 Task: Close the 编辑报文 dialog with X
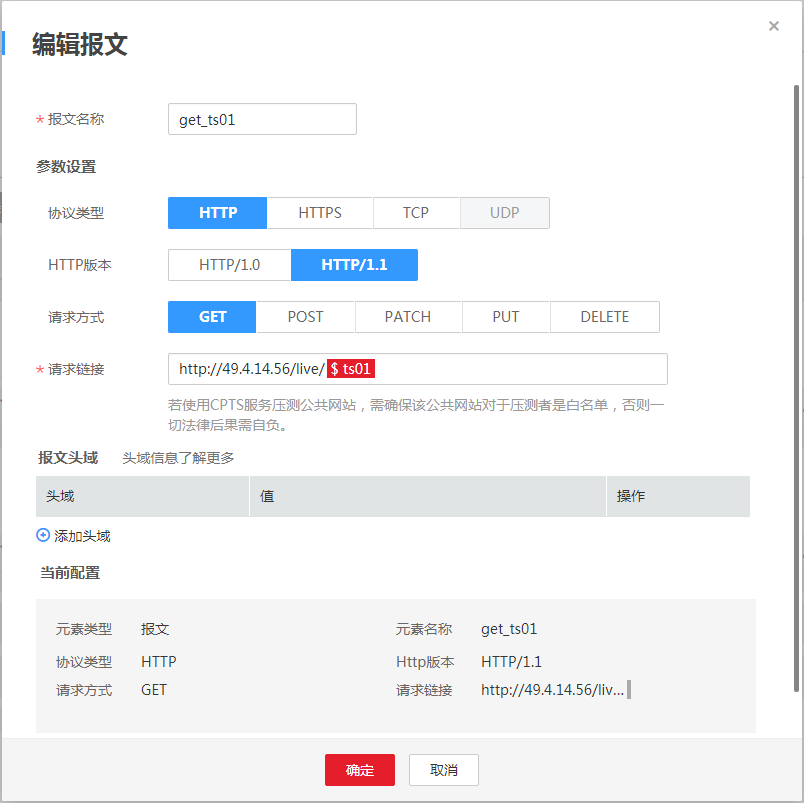click(774, 26)
